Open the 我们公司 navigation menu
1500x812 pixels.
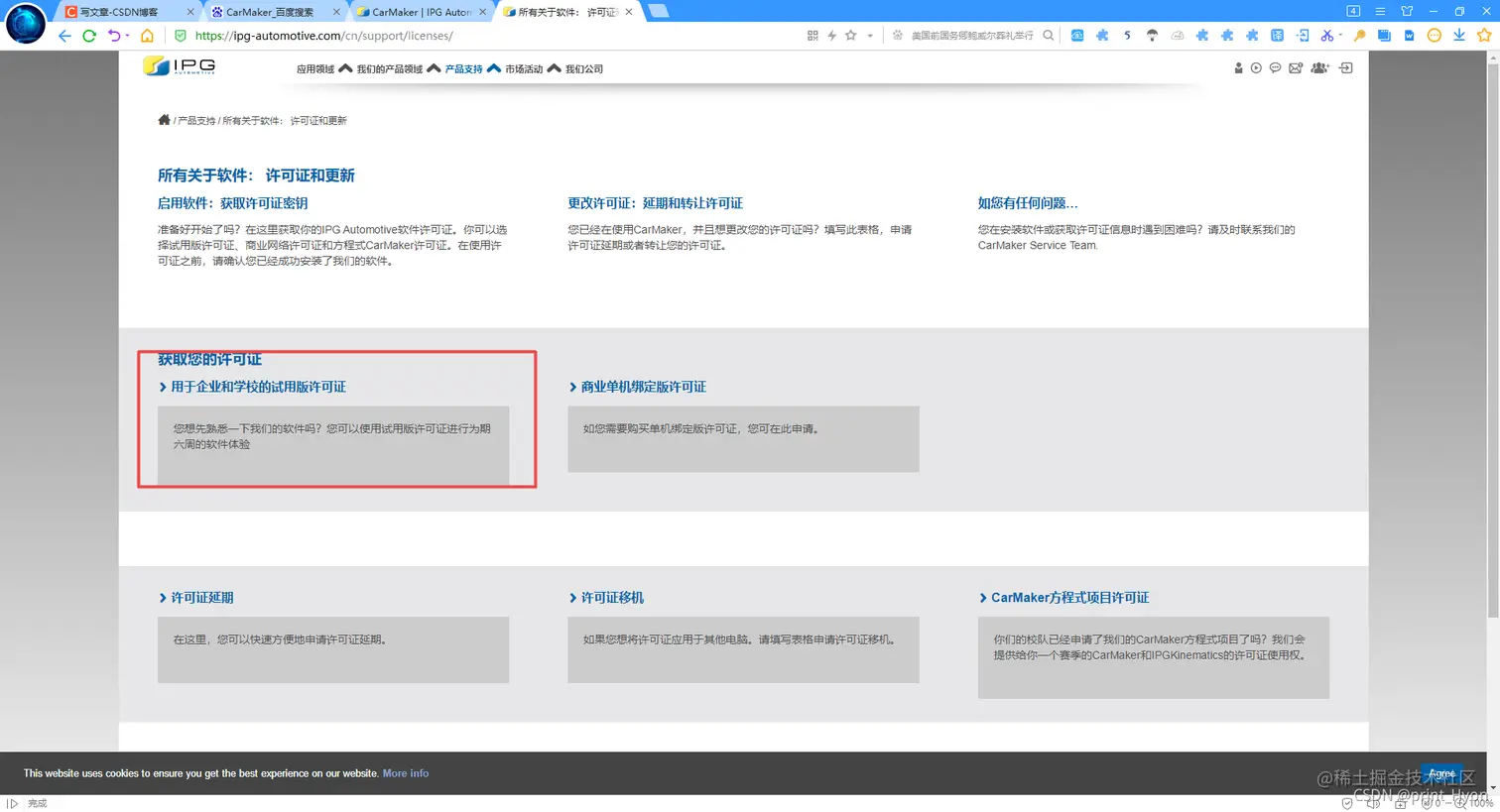(584, 69)
